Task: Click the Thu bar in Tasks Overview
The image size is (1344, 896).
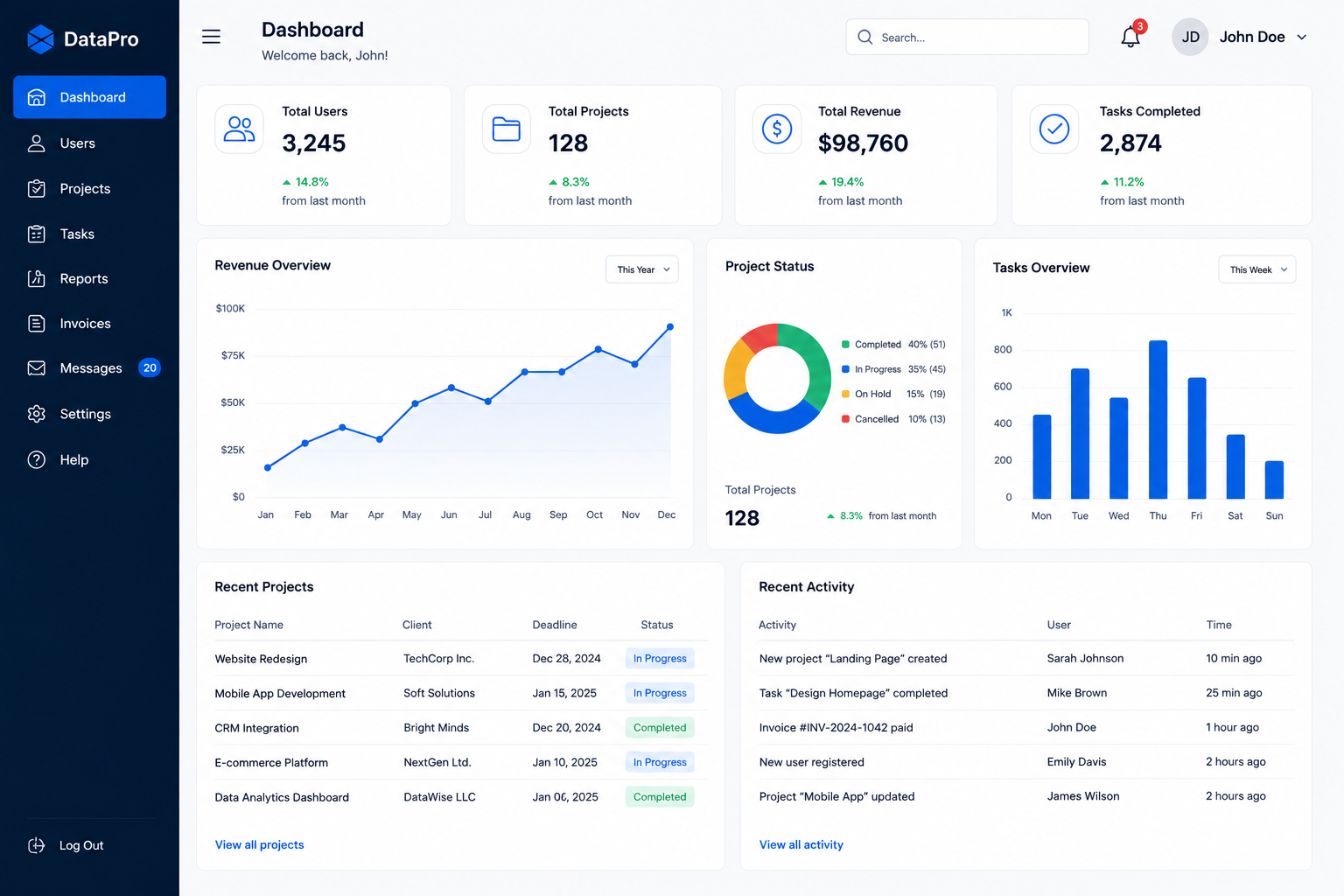Action: [x=1158, y=420]
